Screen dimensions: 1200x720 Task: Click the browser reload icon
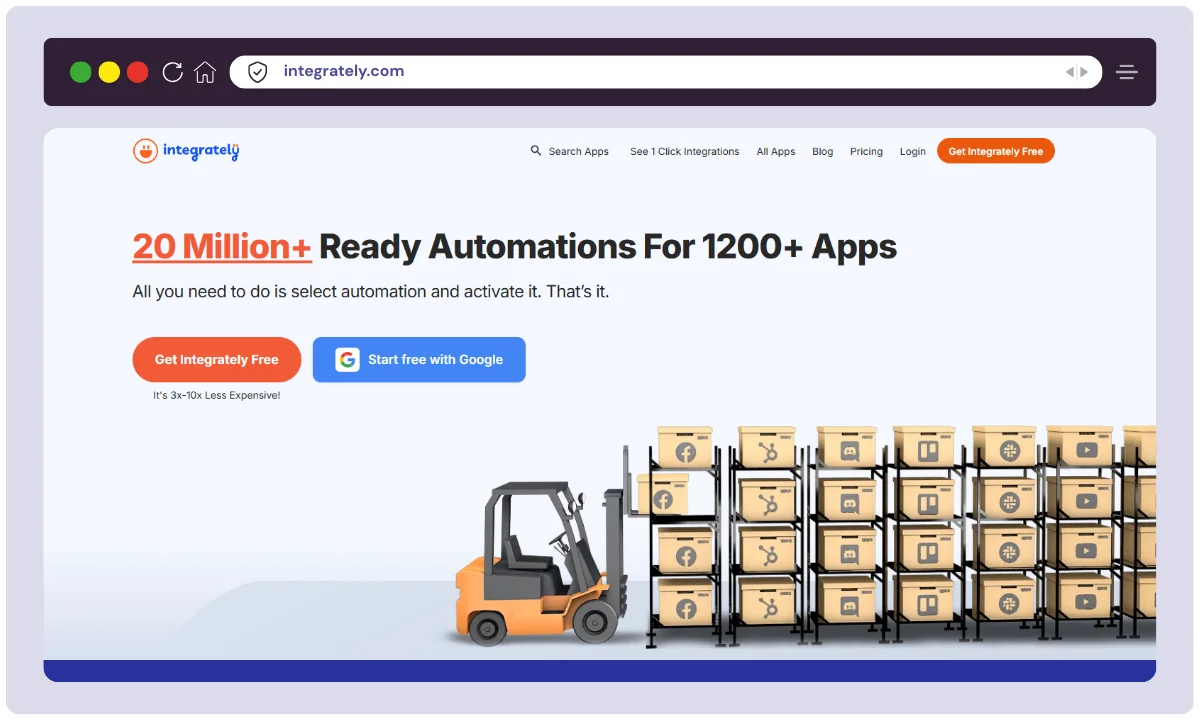coord(173,72)
